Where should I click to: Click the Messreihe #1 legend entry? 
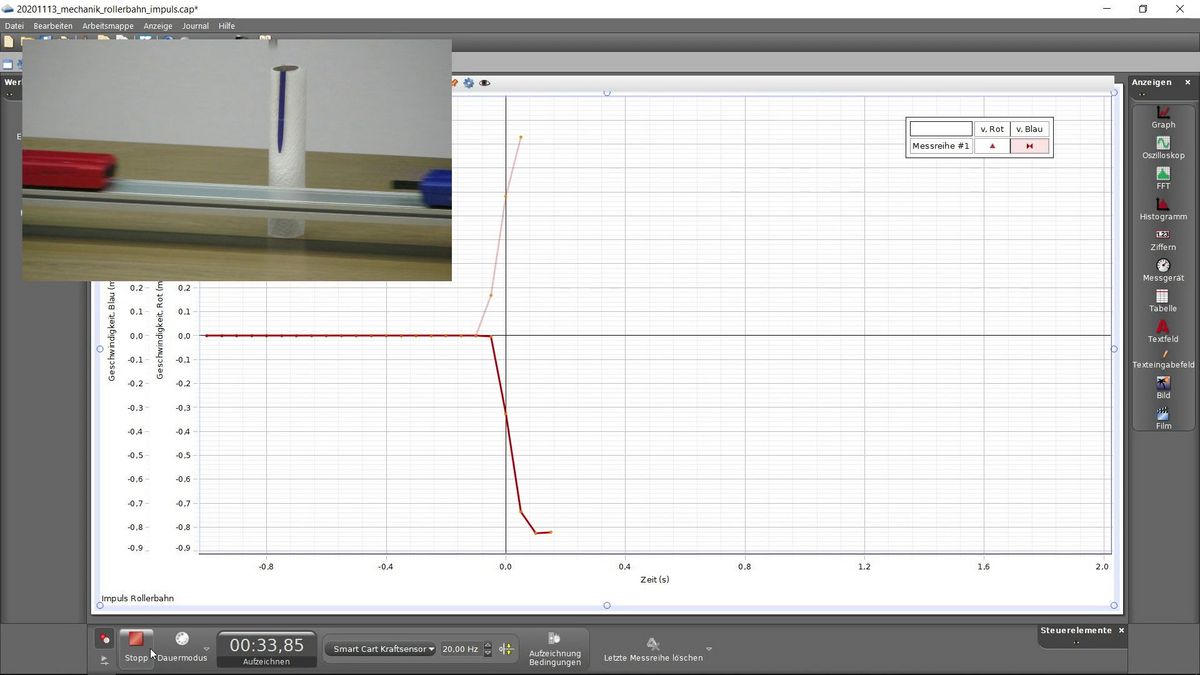tap(941, 146)
